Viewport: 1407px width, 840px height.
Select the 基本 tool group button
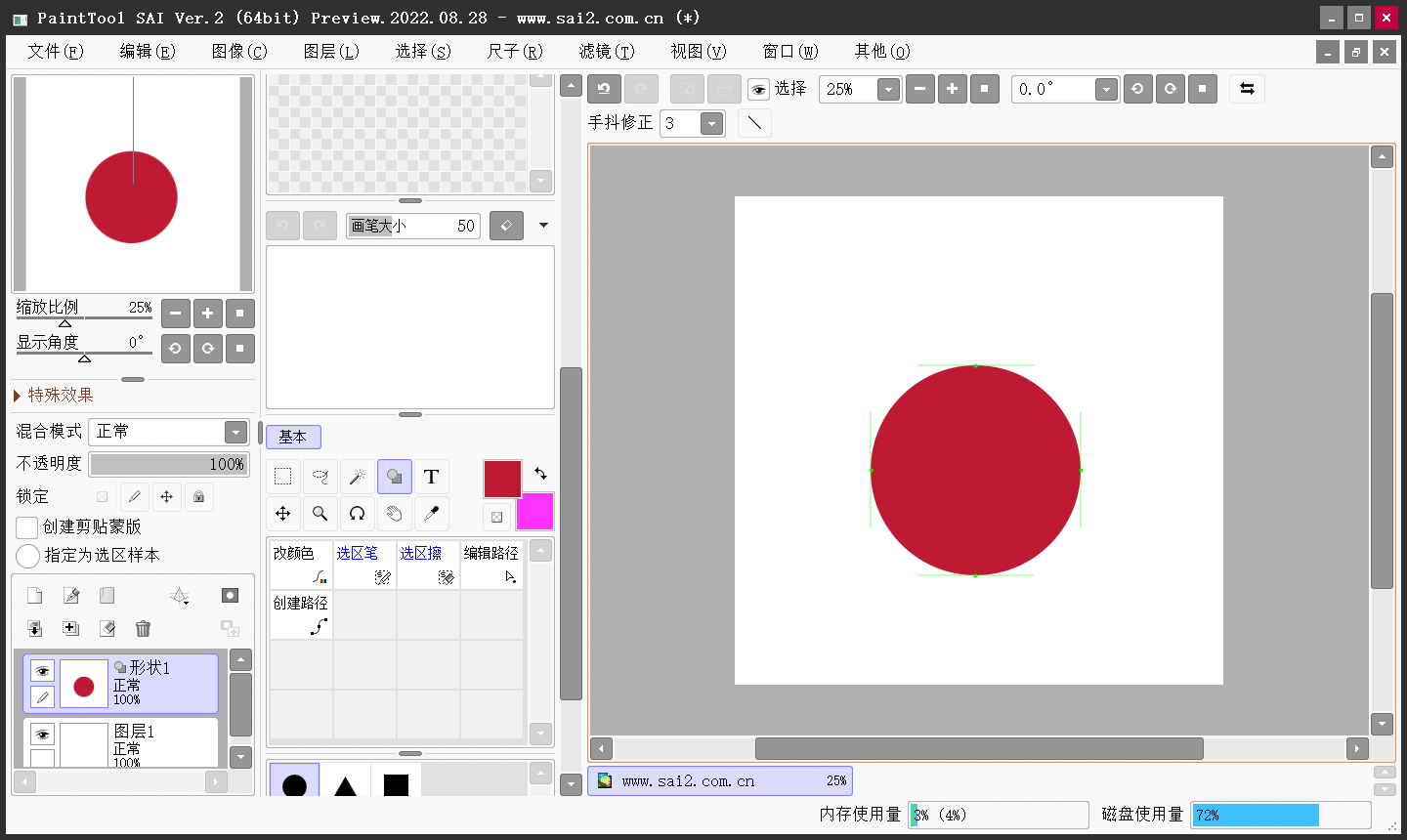(293, 437)
